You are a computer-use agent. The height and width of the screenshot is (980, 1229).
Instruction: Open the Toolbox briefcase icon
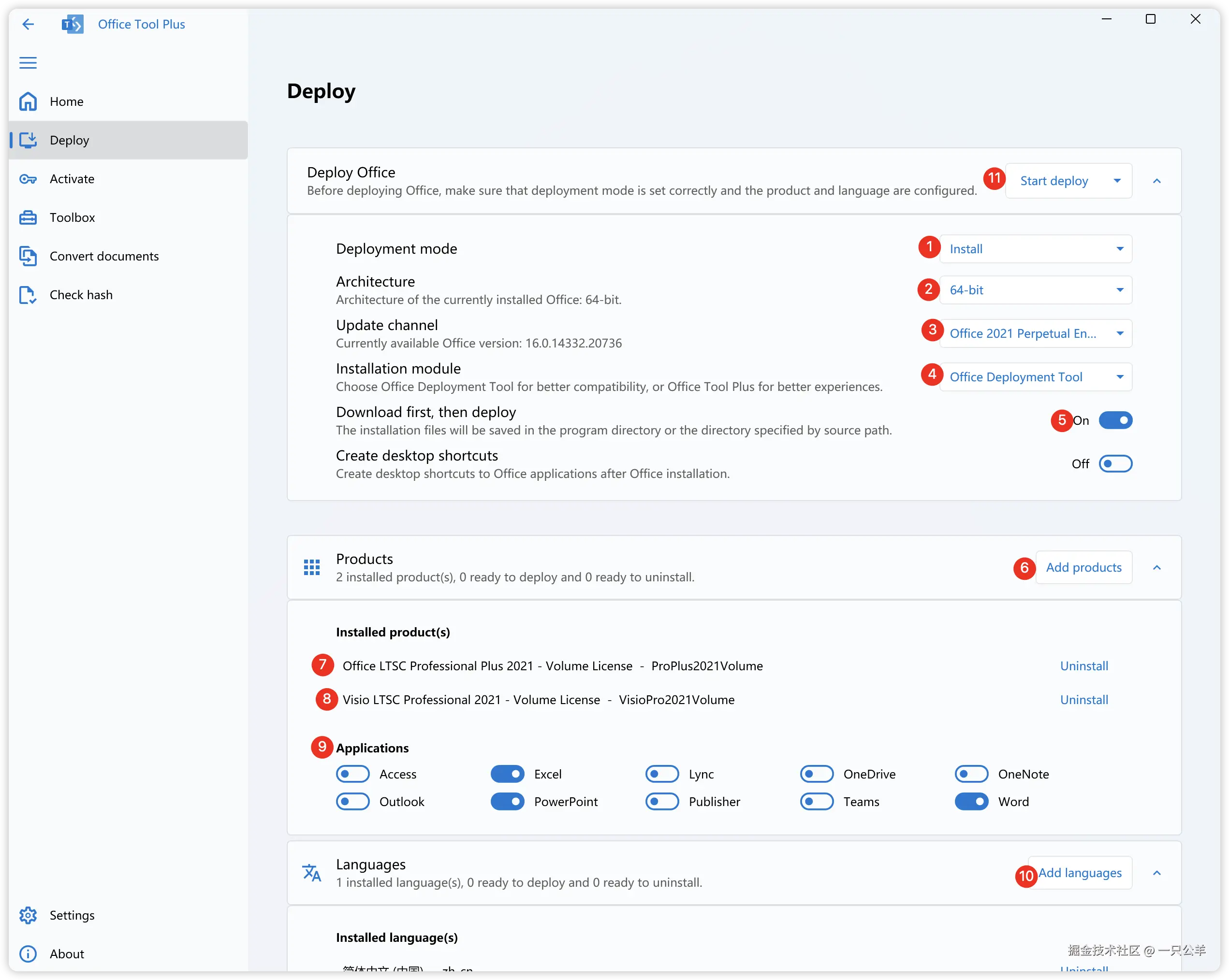28,217
